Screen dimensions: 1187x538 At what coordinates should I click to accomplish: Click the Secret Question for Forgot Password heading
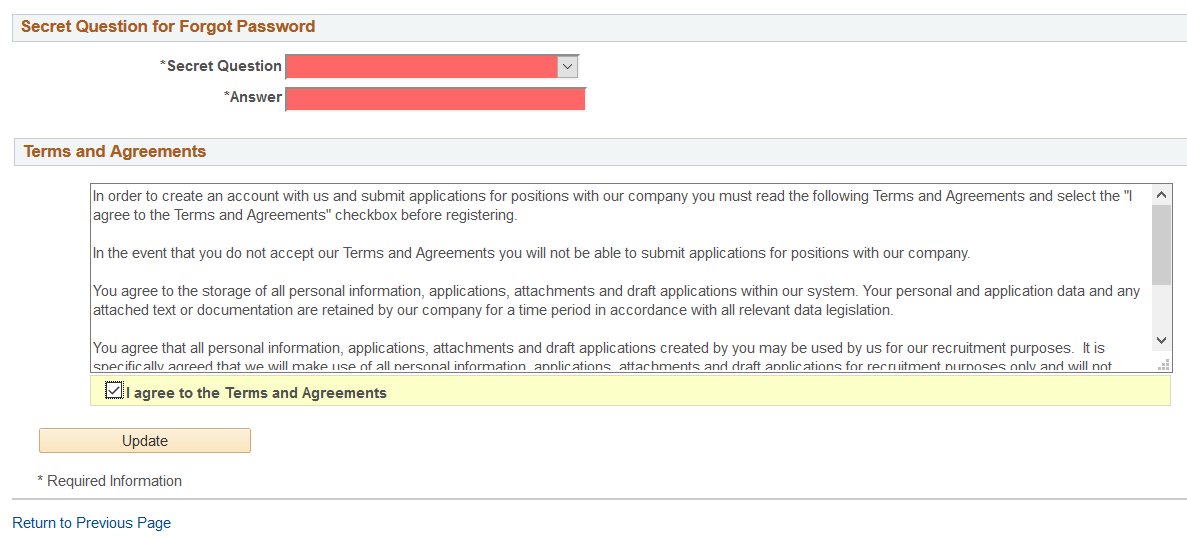(x=168, y=26)
